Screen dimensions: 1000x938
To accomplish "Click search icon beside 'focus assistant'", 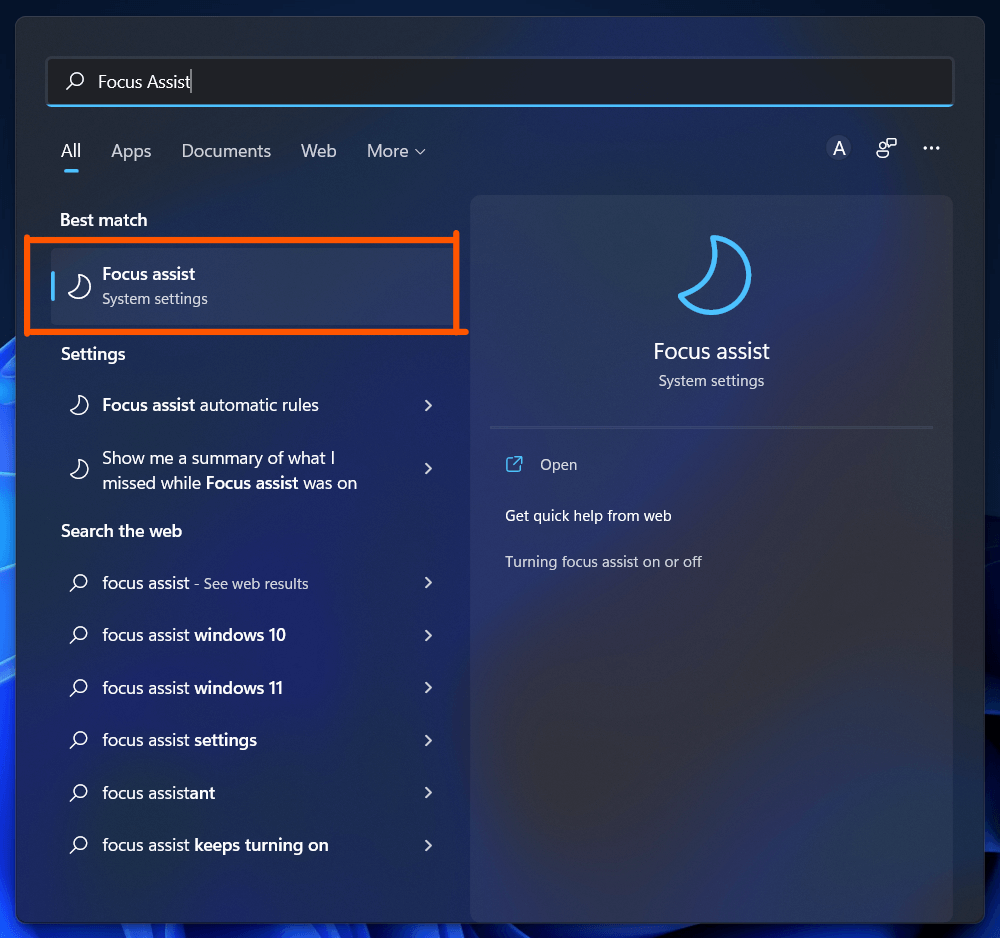I will pyautogui.click(x=79, y=793).
